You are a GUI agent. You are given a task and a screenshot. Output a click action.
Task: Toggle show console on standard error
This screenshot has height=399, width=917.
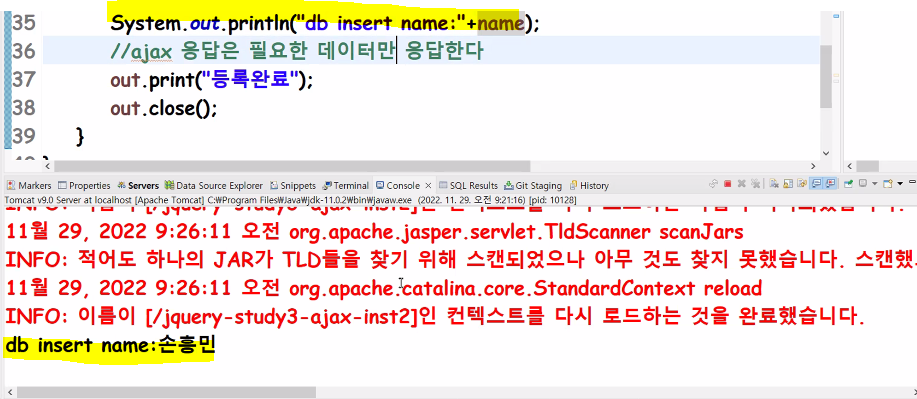pos(830,184)
